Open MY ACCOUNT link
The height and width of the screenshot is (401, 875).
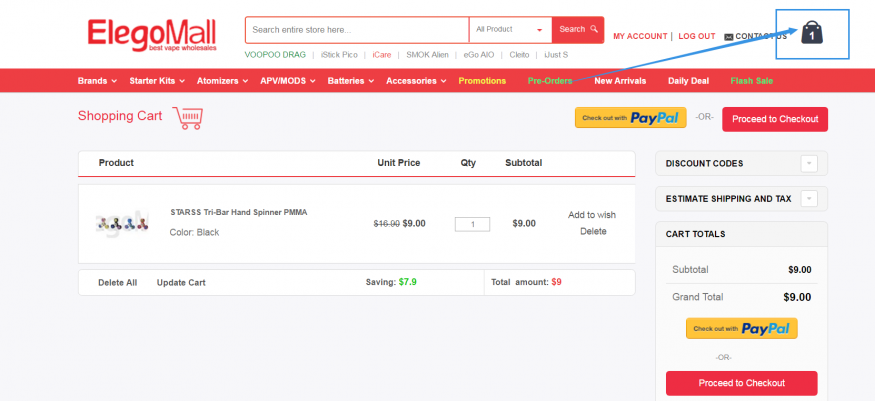coord(640,36)
